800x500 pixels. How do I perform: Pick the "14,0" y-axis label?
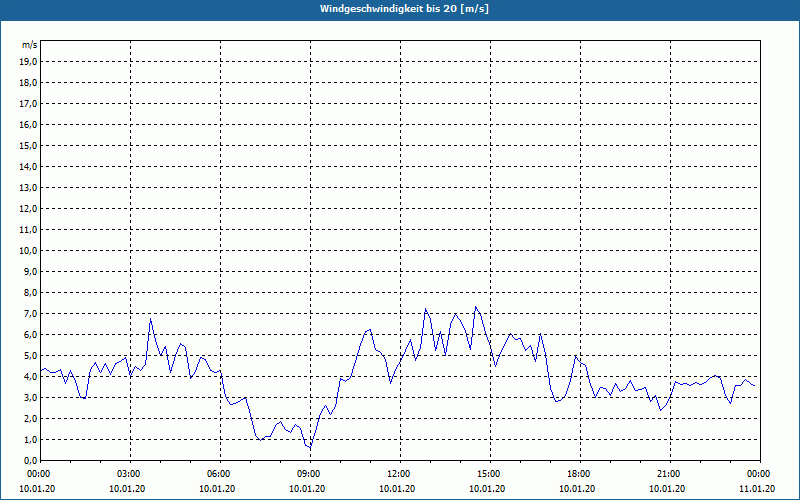[x=28, y=167]
